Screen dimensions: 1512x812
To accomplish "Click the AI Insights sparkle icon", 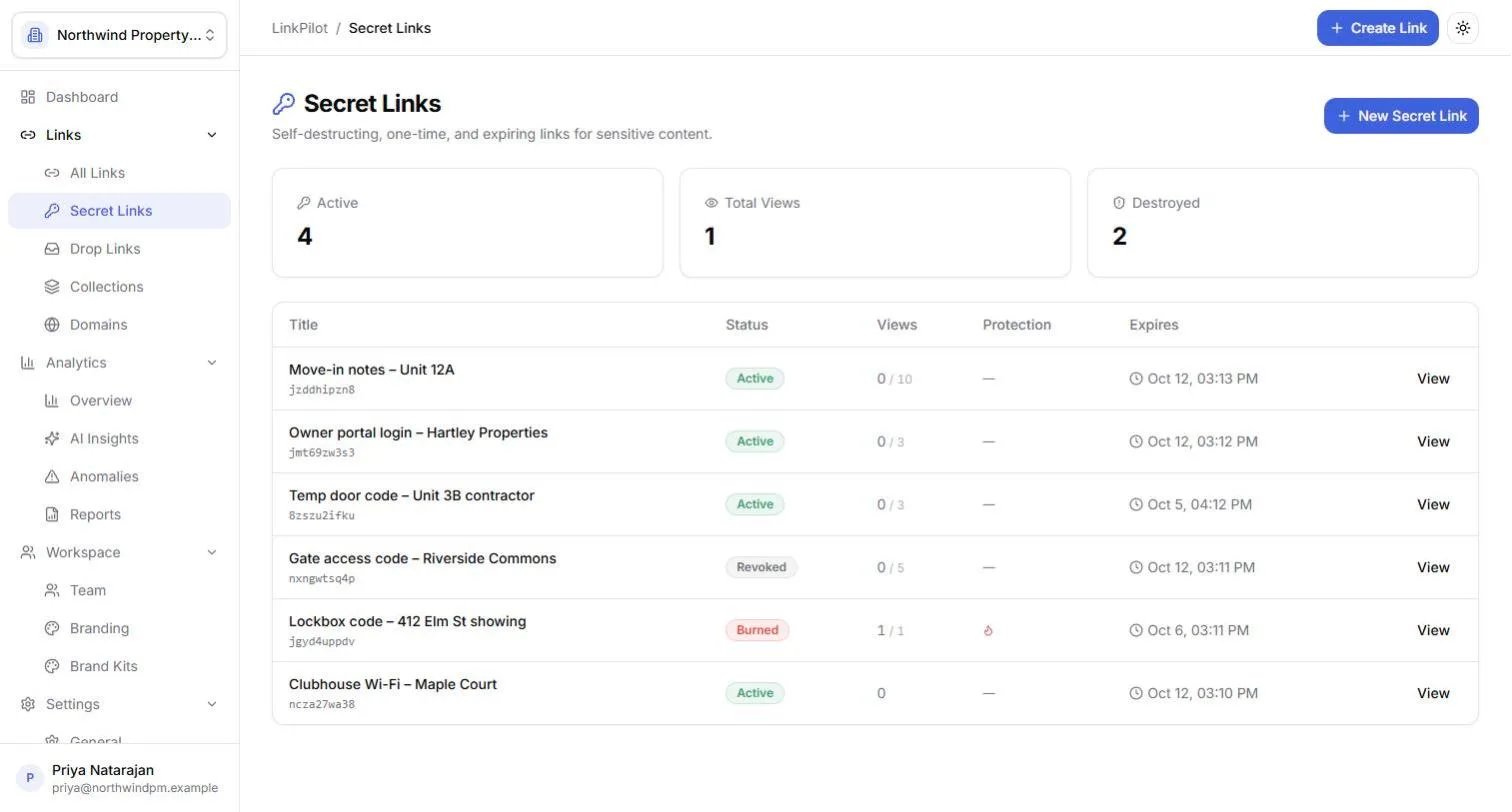I will point(52,439).
